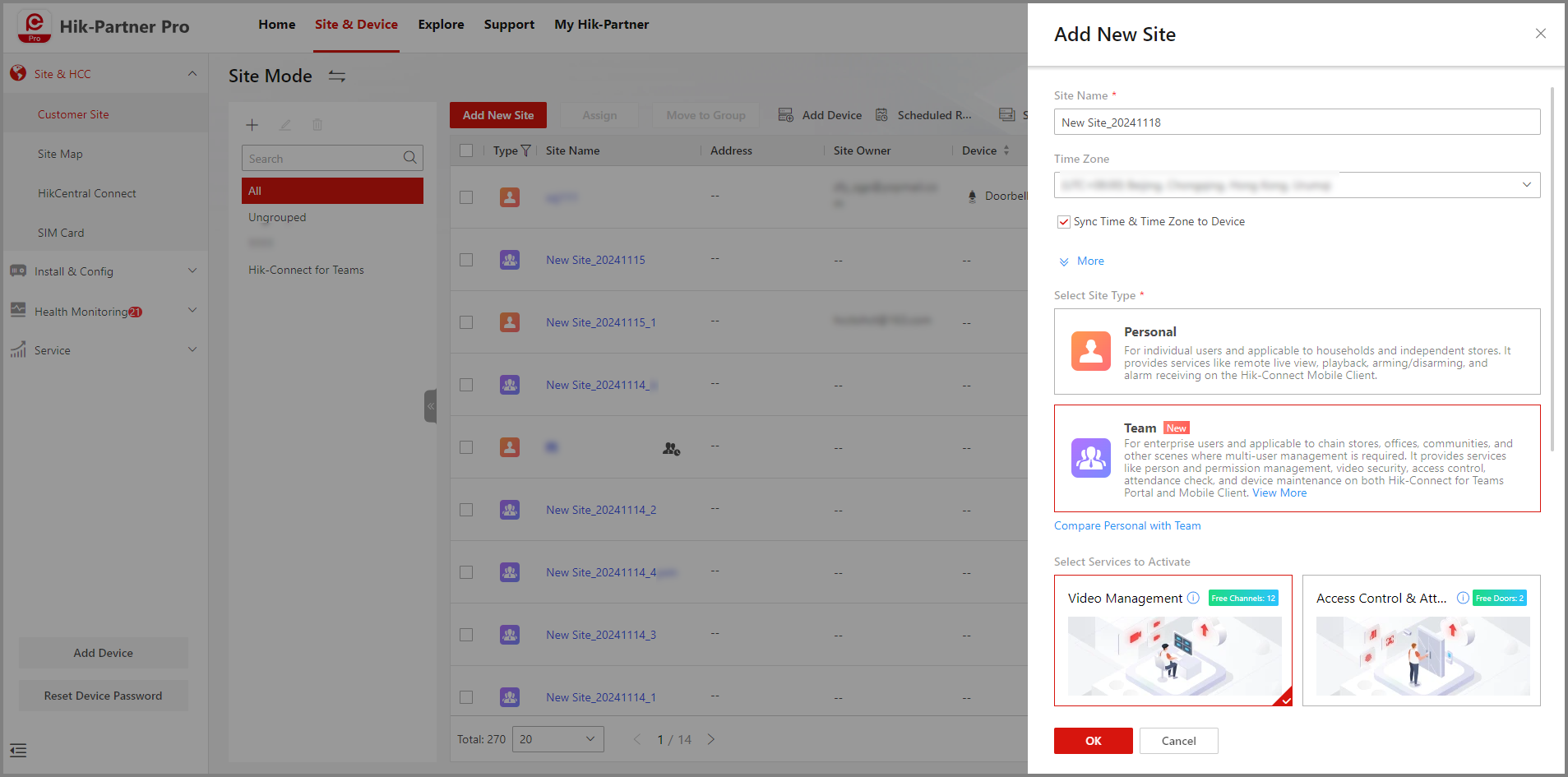Close the Add New Site panel
Screen dimensions: 1568x777
pos(1541,34)
